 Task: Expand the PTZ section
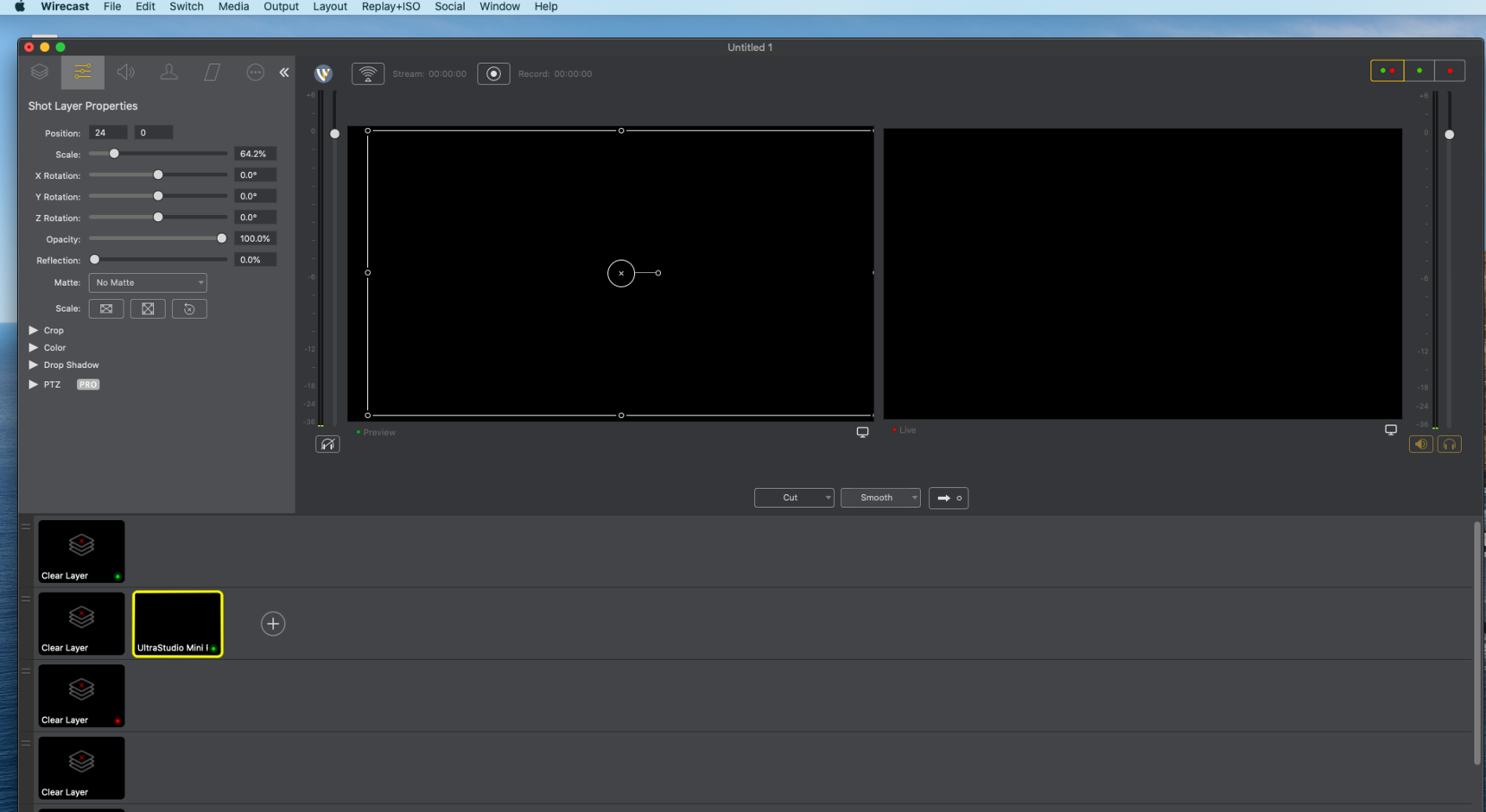[34, 384]
